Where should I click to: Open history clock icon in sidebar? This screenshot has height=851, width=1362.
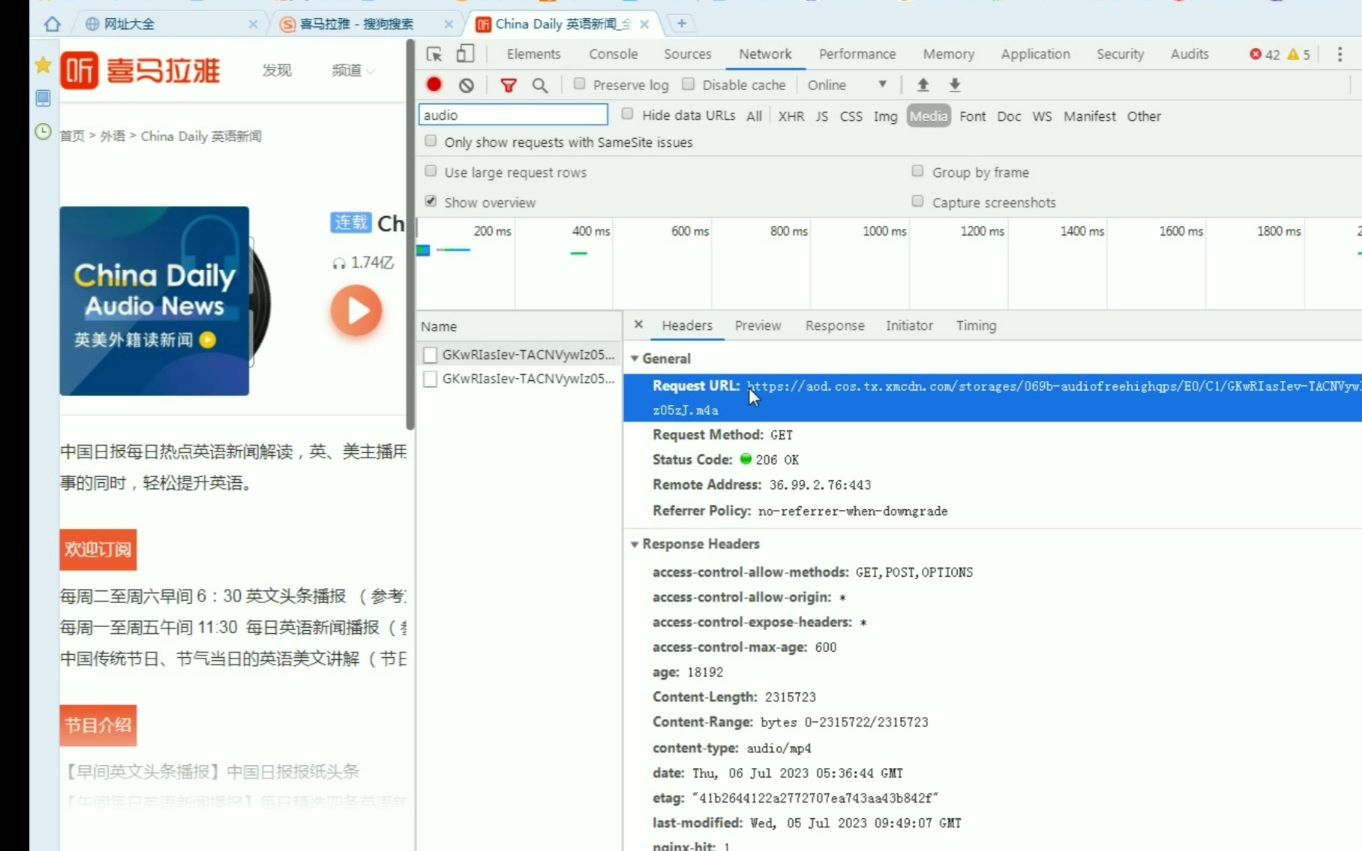[42, 131]
